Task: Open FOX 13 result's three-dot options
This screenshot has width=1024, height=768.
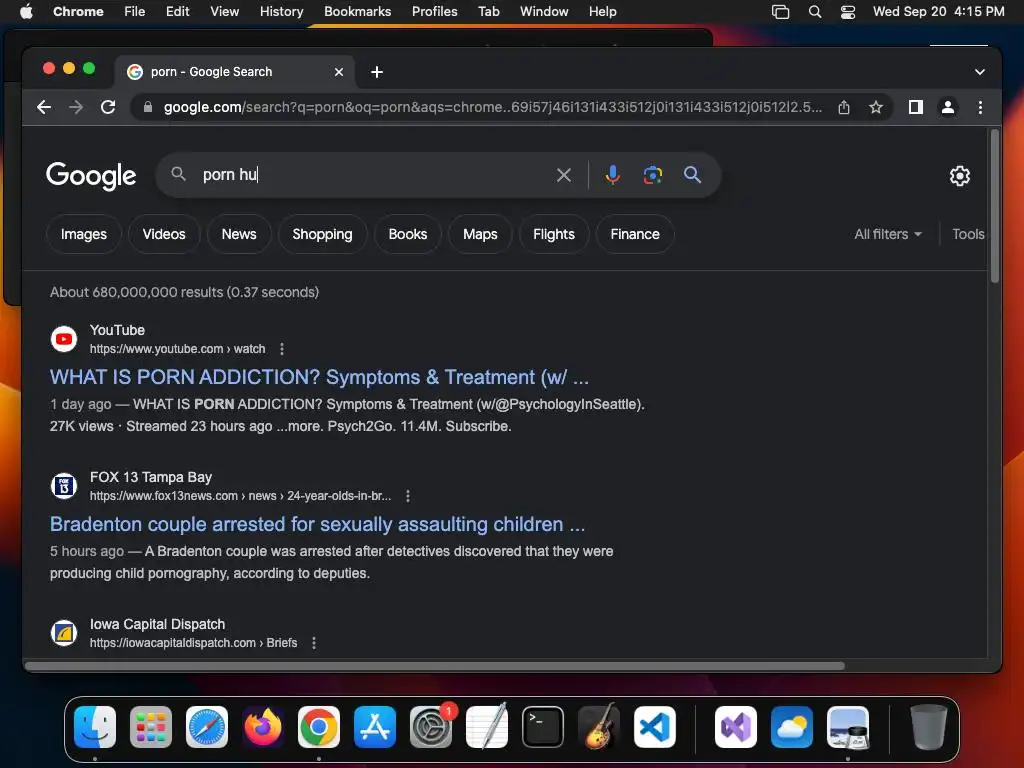Action: pos(408,496)
